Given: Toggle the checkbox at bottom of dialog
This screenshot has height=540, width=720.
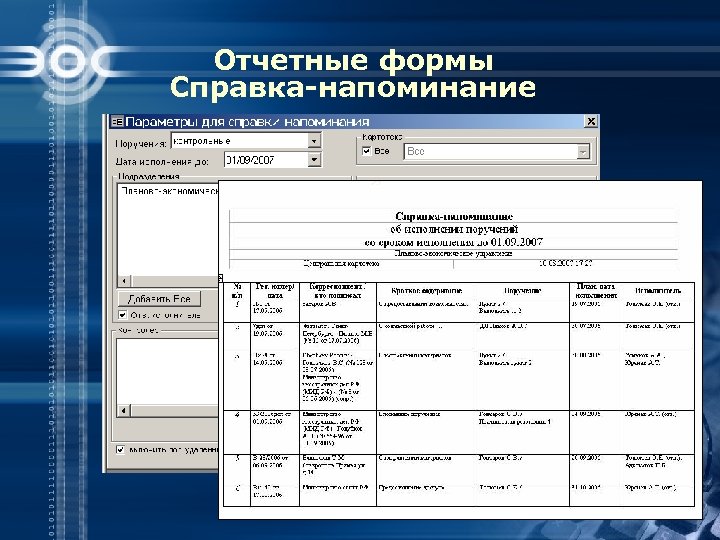Looking at the screenshot, I should click(x=120, y=450).
